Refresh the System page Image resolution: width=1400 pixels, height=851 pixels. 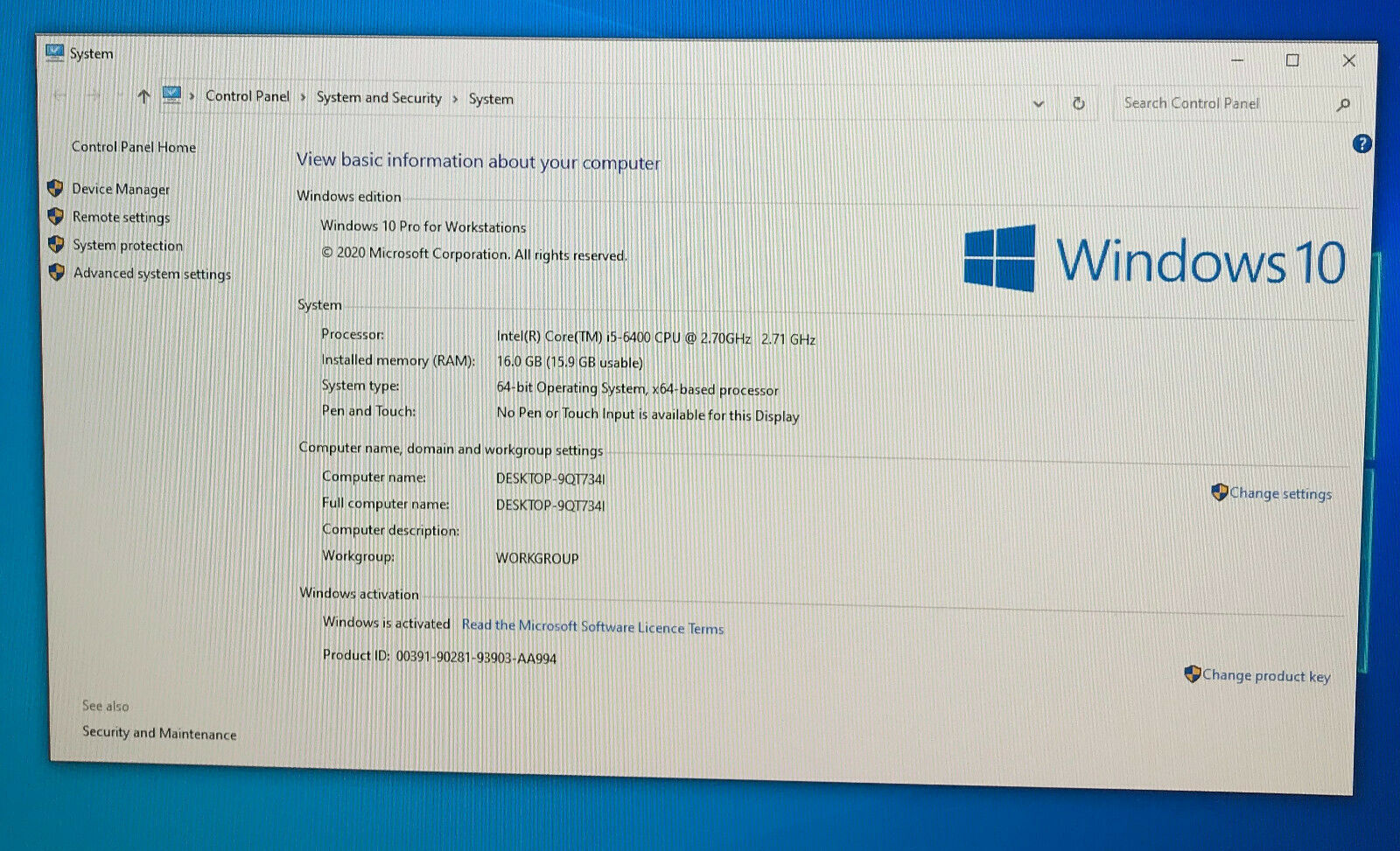(x=1079, y=103)
